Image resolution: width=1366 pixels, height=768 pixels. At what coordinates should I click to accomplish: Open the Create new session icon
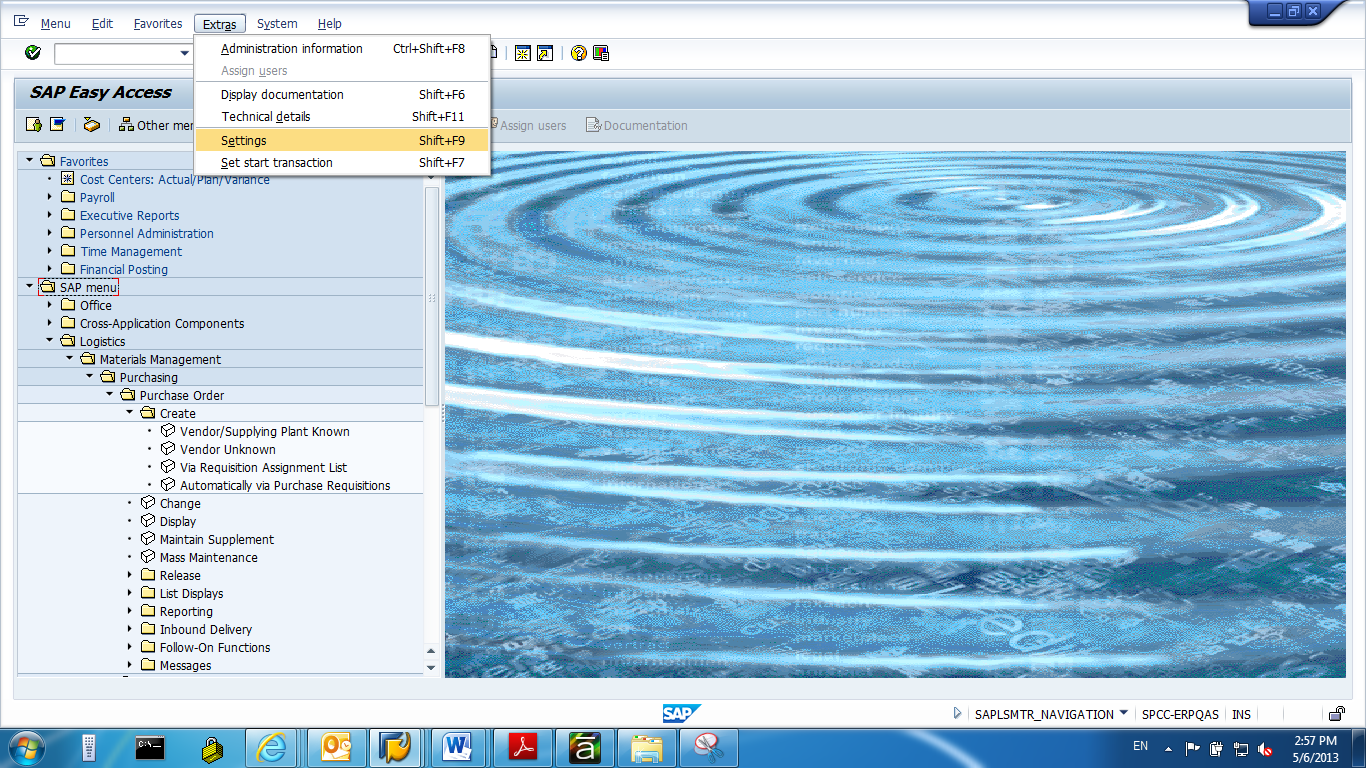pos(521,52)
